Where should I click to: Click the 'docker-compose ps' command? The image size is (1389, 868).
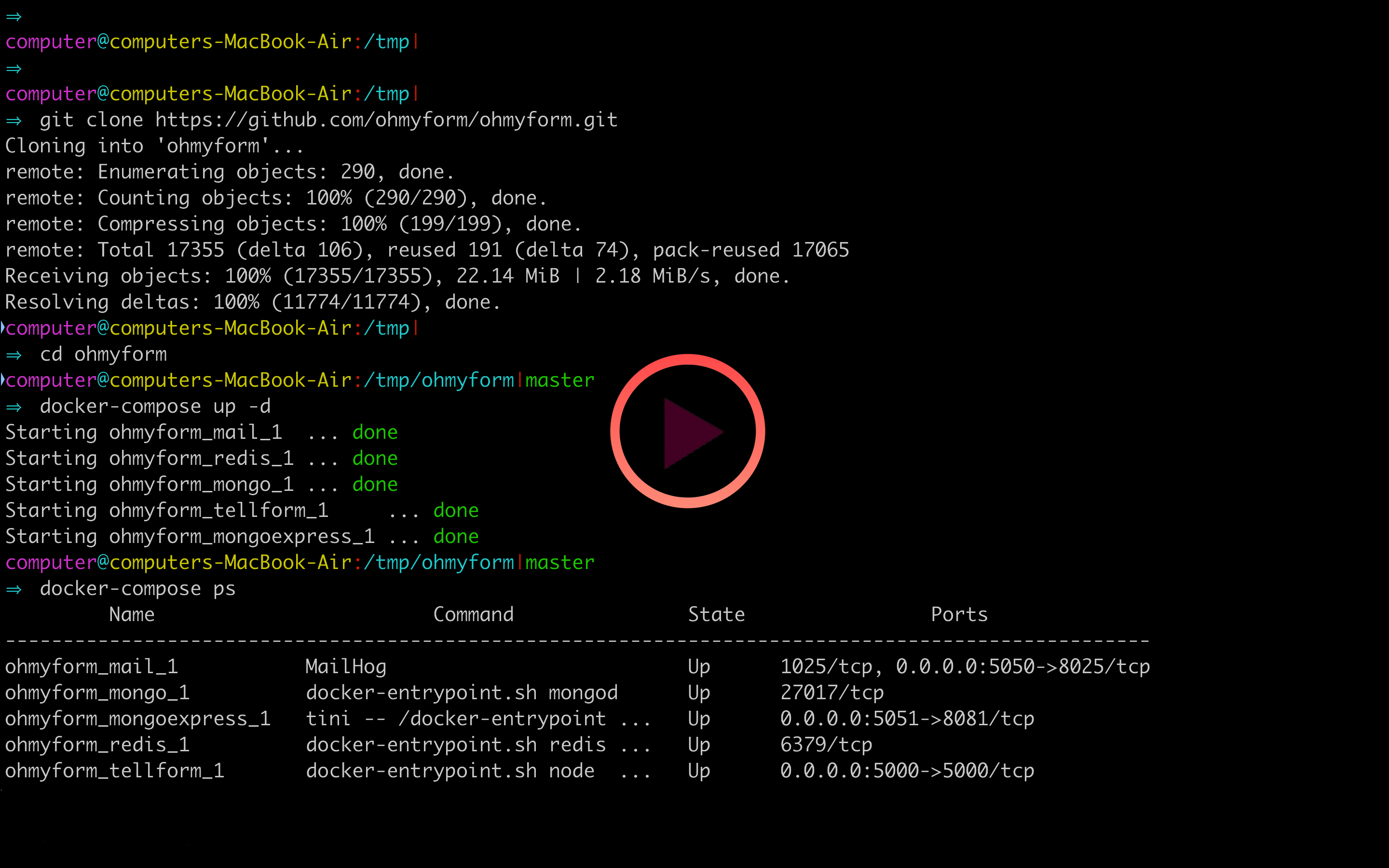coord(138,589)
